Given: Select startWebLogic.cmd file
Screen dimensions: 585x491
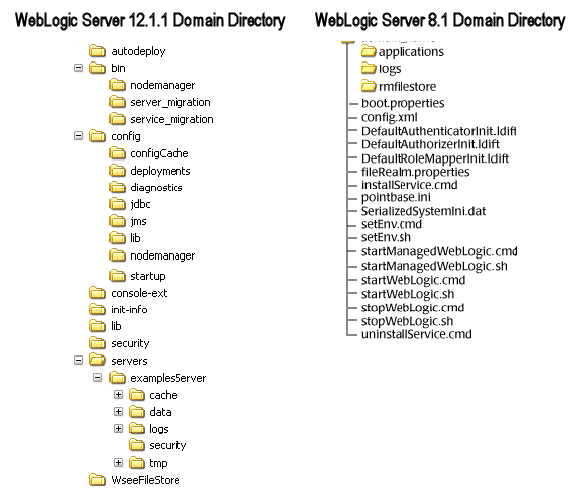Looking at the screenshot, I should (x=413, y=280).
